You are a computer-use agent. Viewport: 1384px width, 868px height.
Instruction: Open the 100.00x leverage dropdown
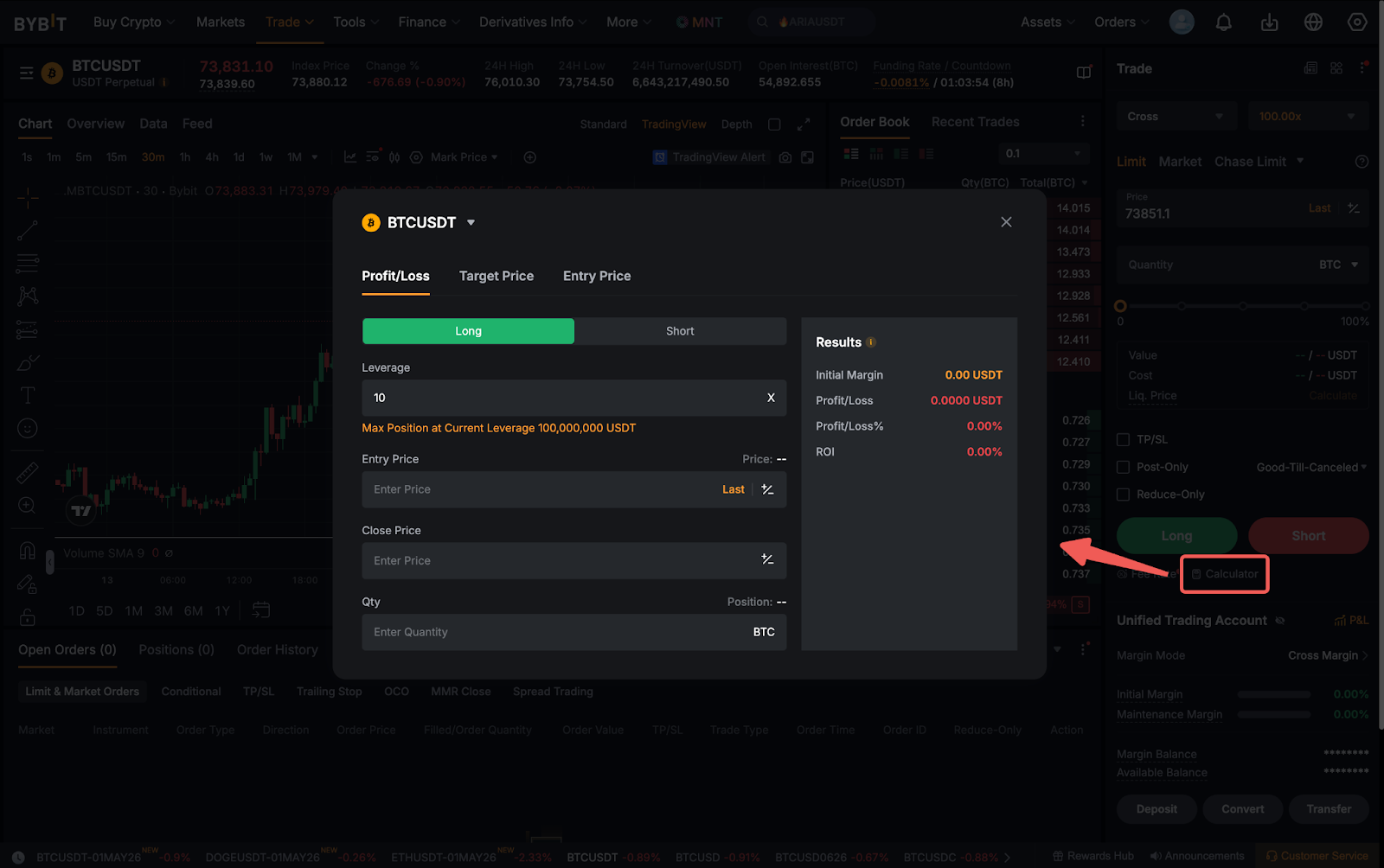(1307, 117)
